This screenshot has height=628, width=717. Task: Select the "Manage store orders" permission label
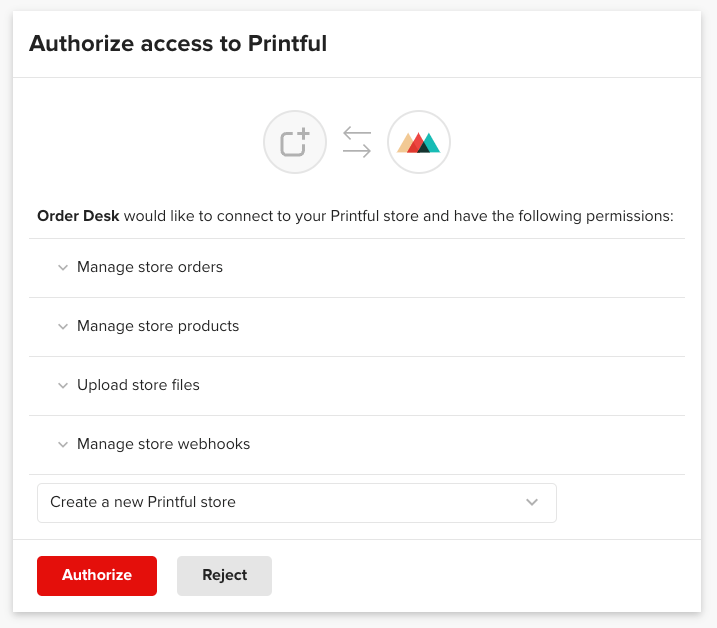click(150, 268)
